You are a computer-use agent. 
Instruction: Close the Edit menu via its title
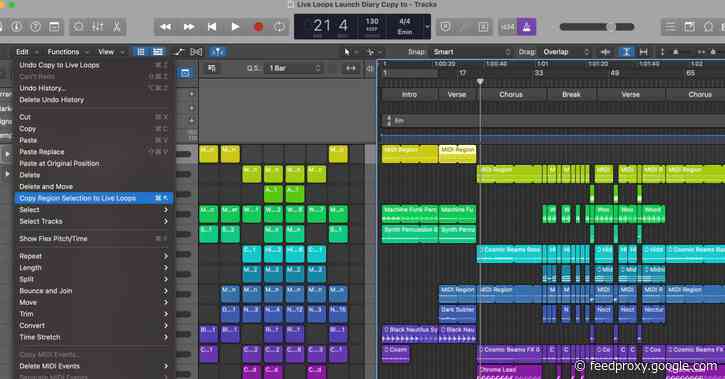coord(22,52)
